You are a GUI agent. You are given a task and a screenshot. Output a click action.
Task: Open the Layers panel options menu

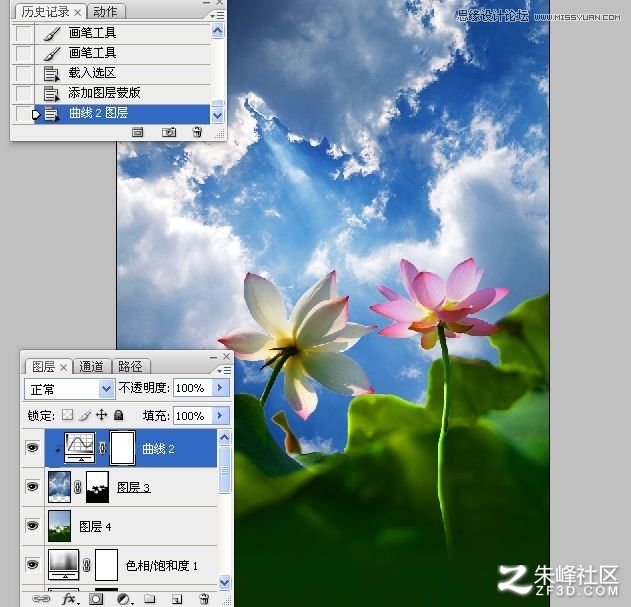point(225,370)
